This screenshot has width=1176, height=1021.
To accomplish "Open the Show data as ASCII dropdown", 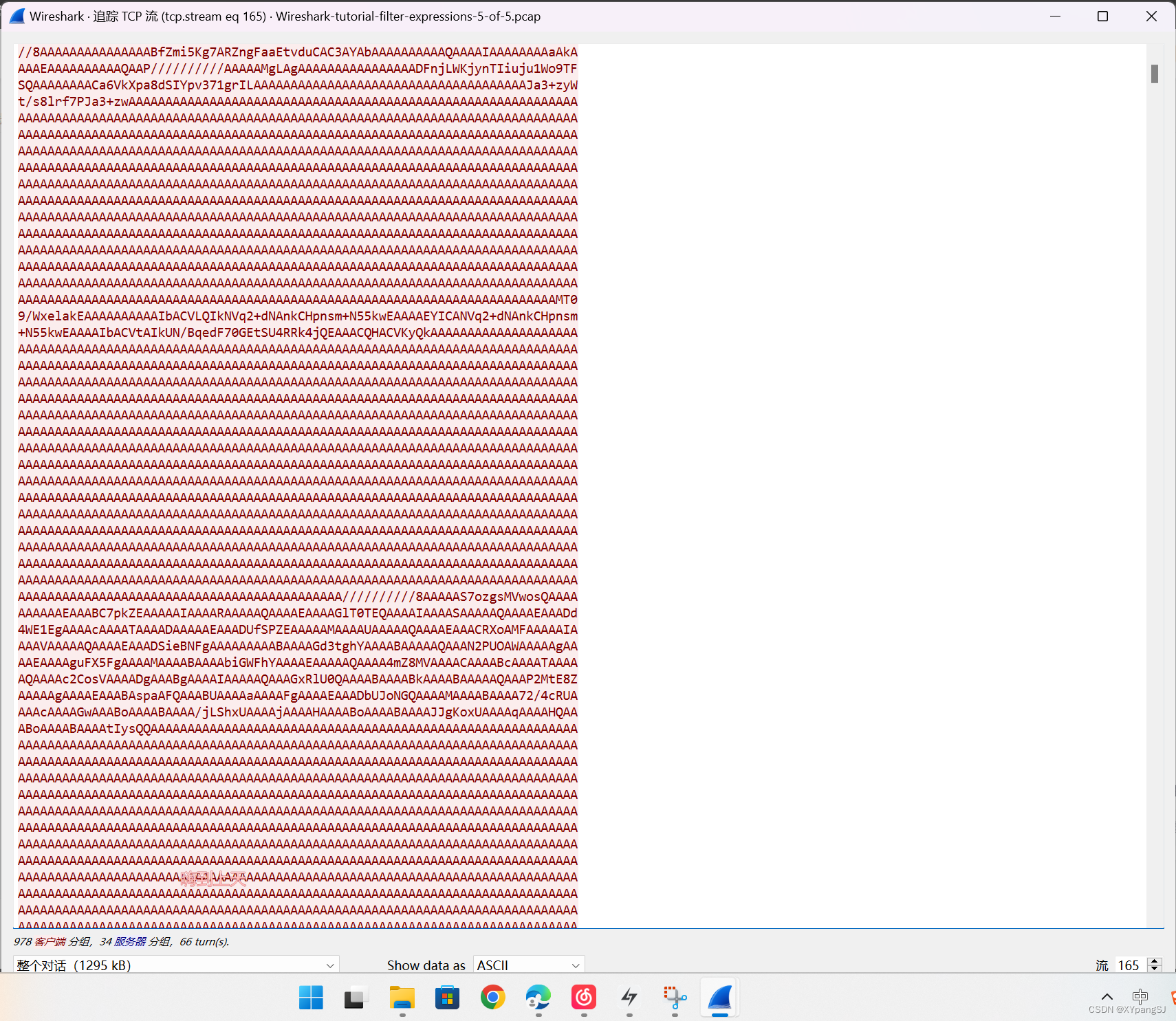I will pyautogui.click(x=529, y=965).
